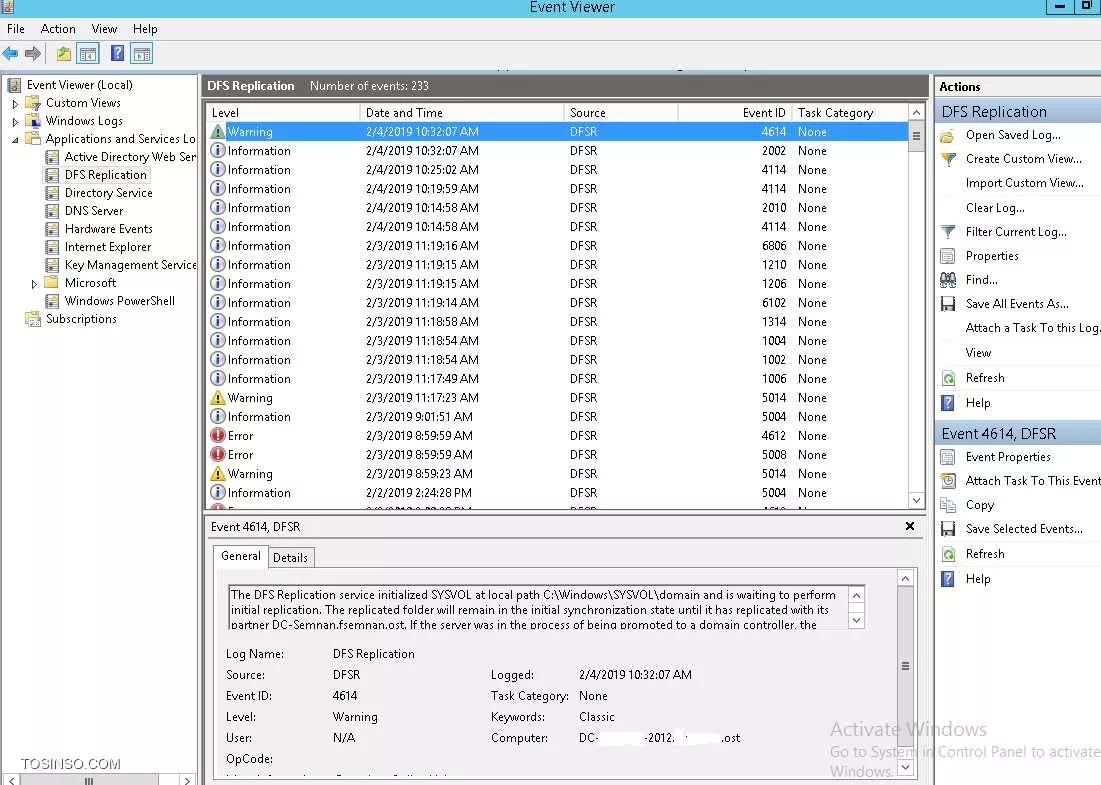Sort by Event ID column header
Image resolution: width=1101 pixels, height=785 pixels.
pos(734,113)
